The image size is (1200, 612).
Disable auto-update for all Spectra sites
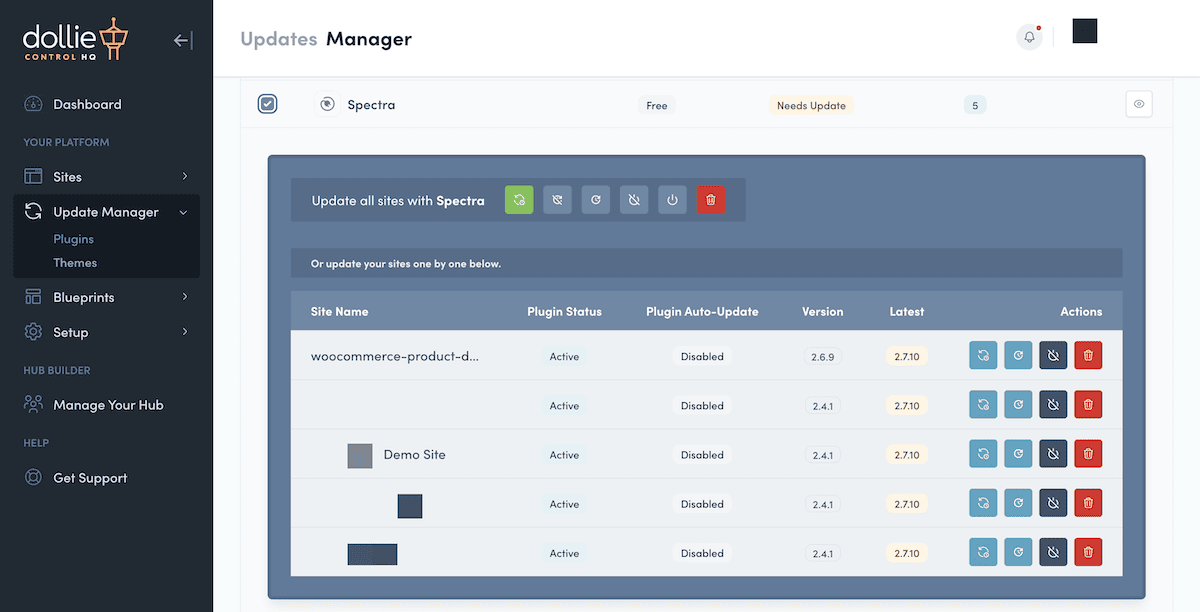tap(558, 200)
